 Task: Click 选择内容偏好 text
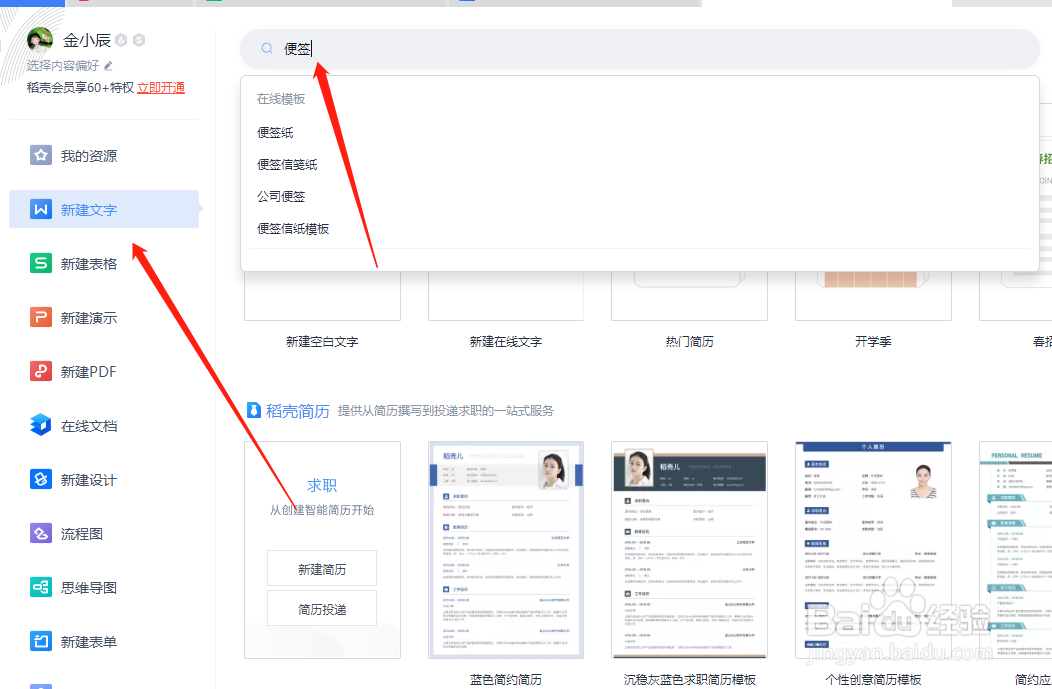63,66
